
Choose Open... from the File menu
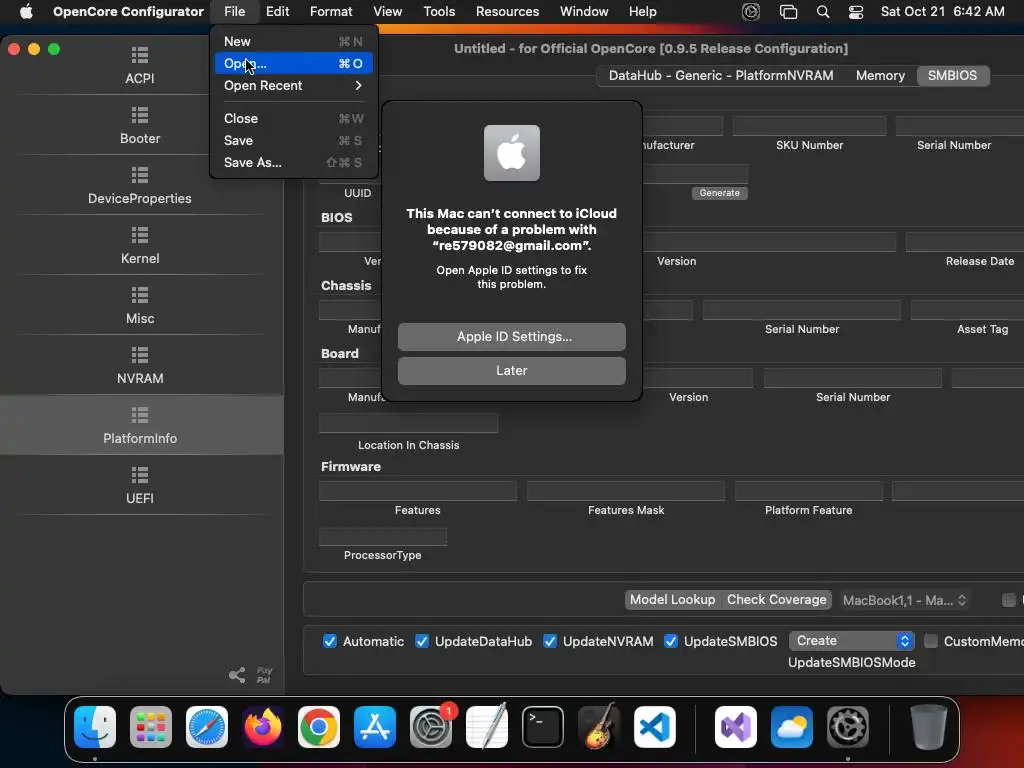[293, 63]
